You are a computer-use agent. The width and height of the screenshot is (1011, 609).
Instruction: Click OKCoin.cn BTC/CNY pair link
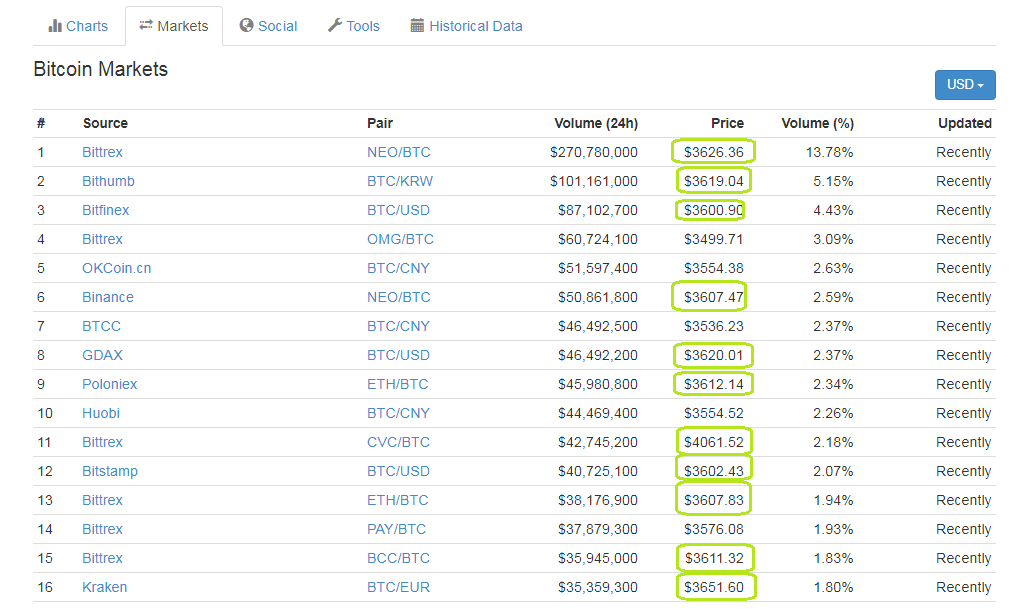coord(398,268)
